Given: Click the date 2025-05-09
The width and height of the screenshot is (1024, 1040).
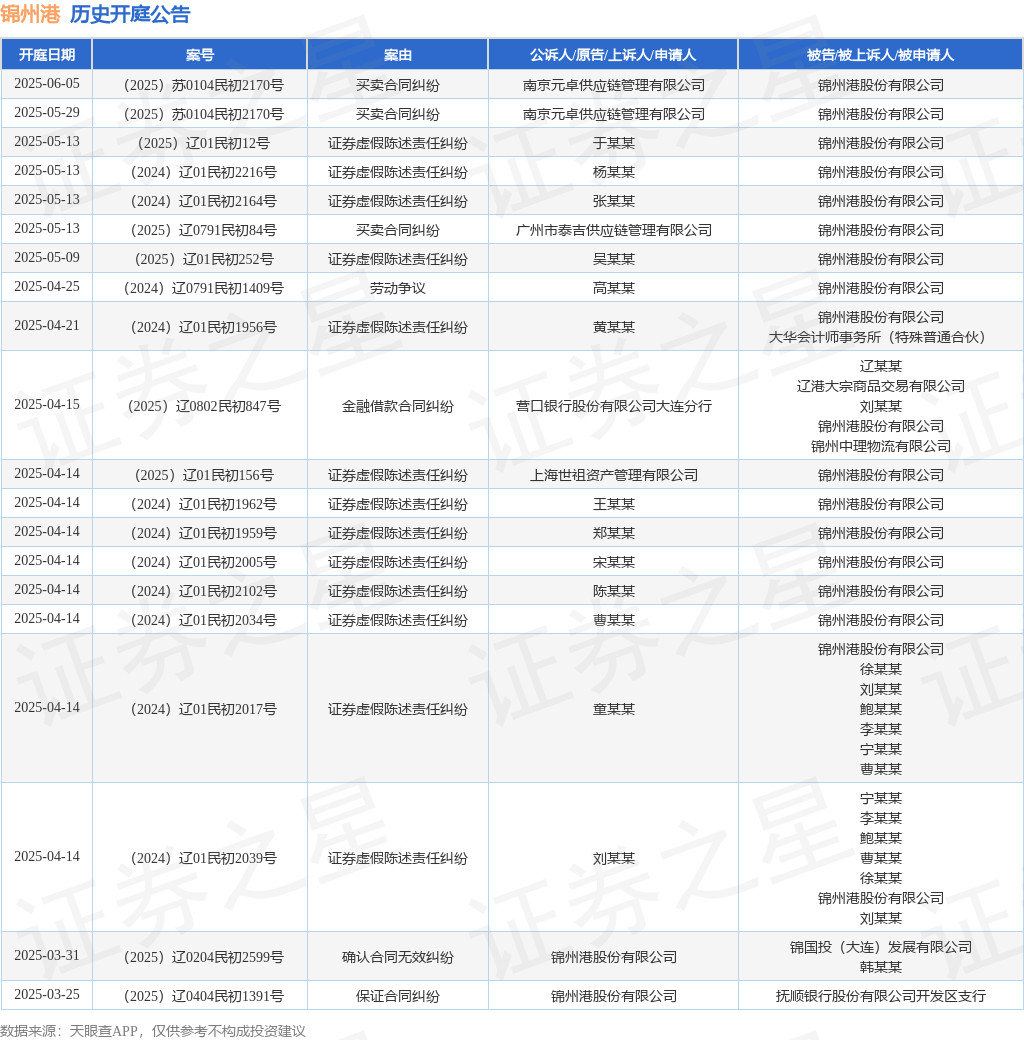Looking at the screenshot, I should click(46, 257).
